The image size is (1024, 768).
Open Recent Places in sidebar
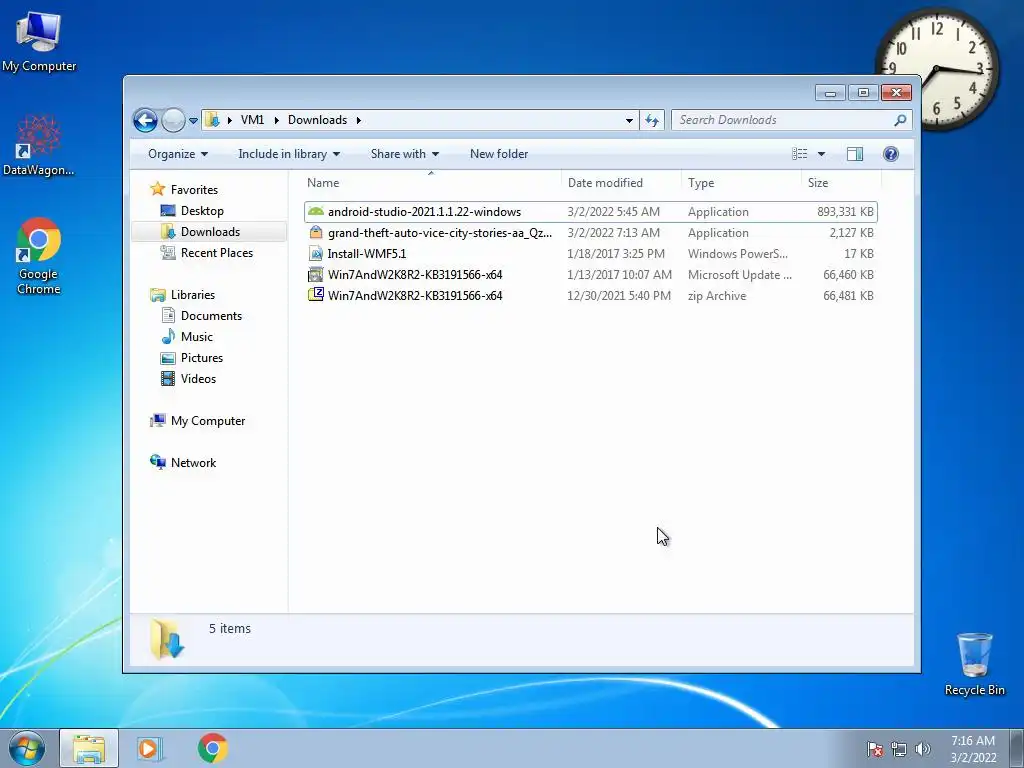[x=216, y=253]
